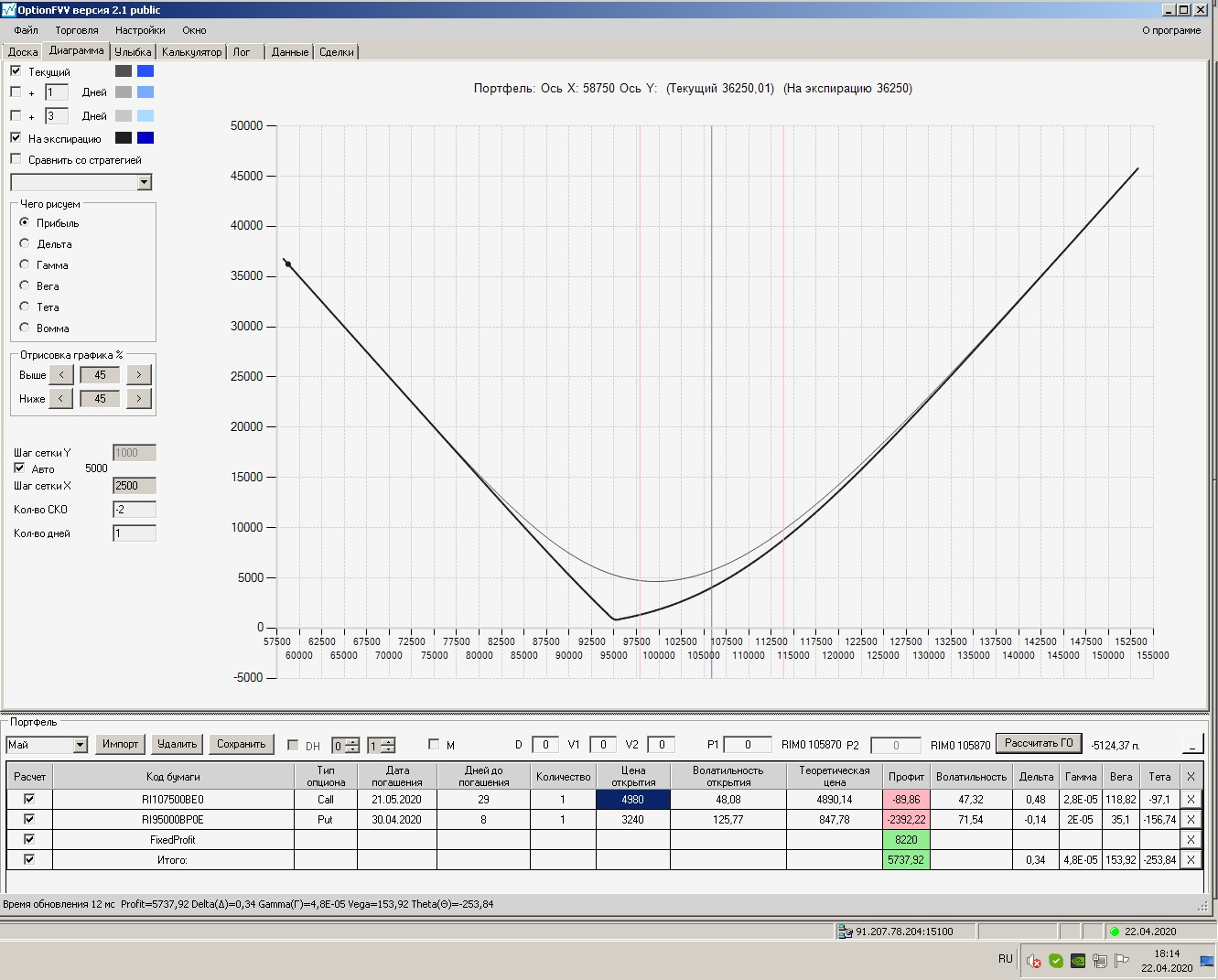
Task: Click the network connection icon in status bar
Action: coord(845,932)
